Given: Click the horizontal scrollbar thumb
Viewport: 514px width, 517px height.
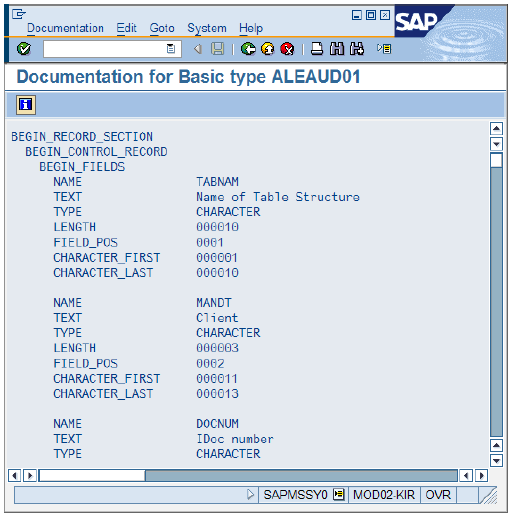Looking at the screenshot, I should (x=92, y=475).
